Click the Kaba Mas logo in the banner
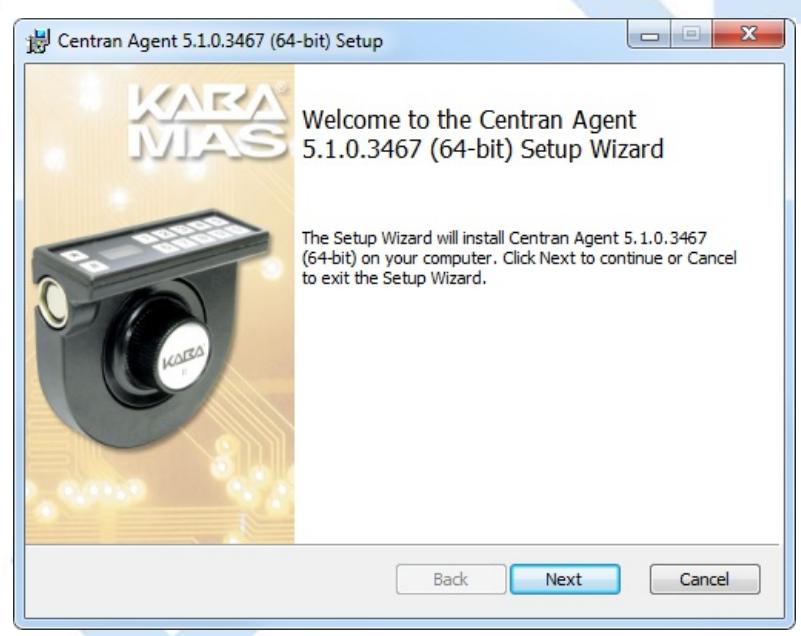This screenshot has width=801, height=636. (207, 122)
